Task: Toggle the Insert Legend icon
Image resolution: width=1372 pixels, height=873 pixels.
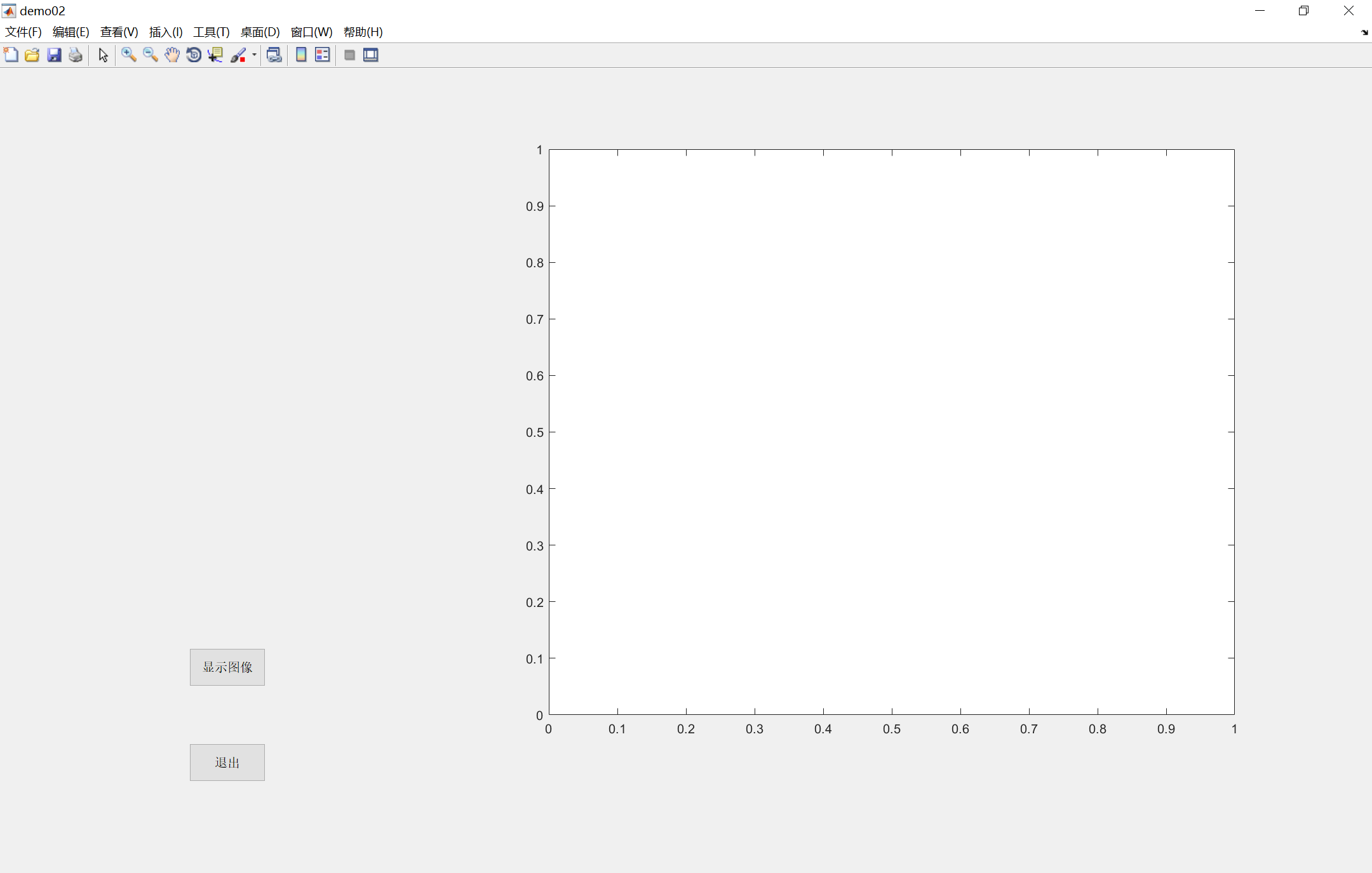Action: 323,55
